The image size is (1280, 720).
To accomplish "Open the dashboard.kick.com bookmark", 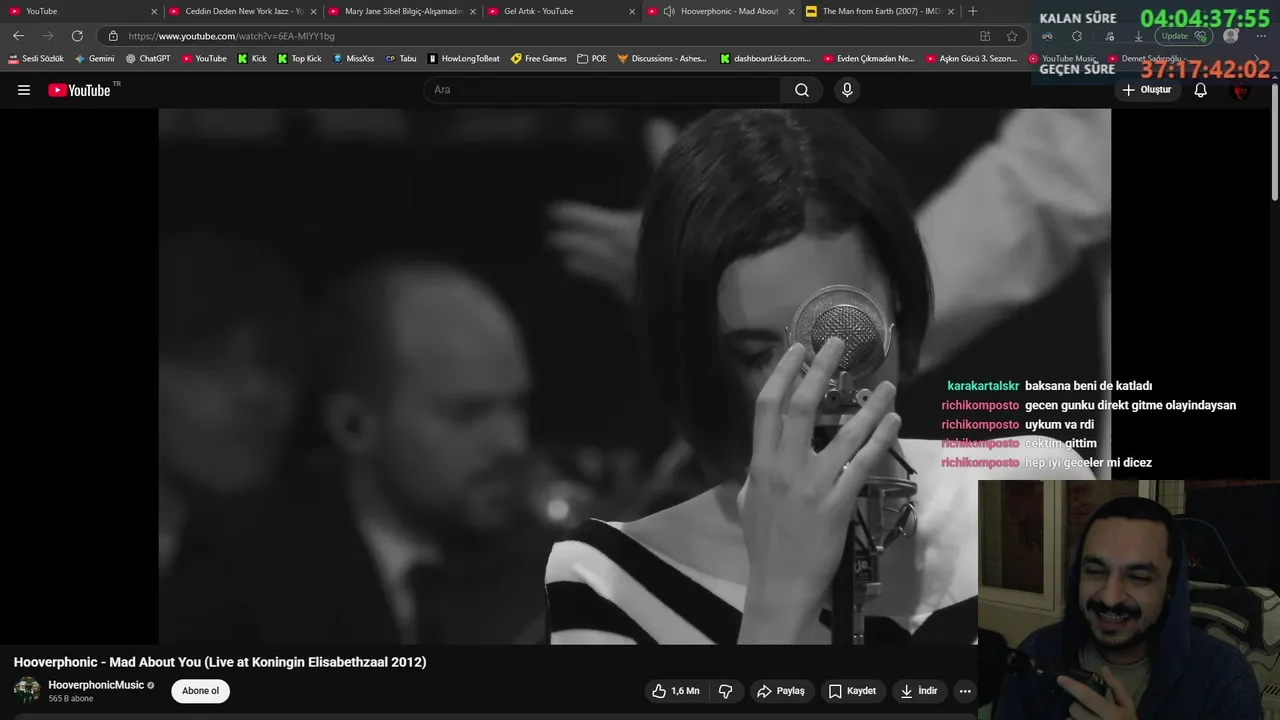I will point(765,59).
